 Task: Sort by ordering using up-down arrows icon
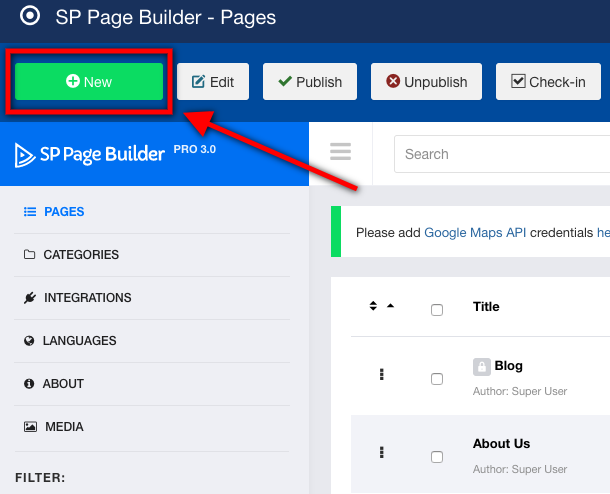coord(373,306)
